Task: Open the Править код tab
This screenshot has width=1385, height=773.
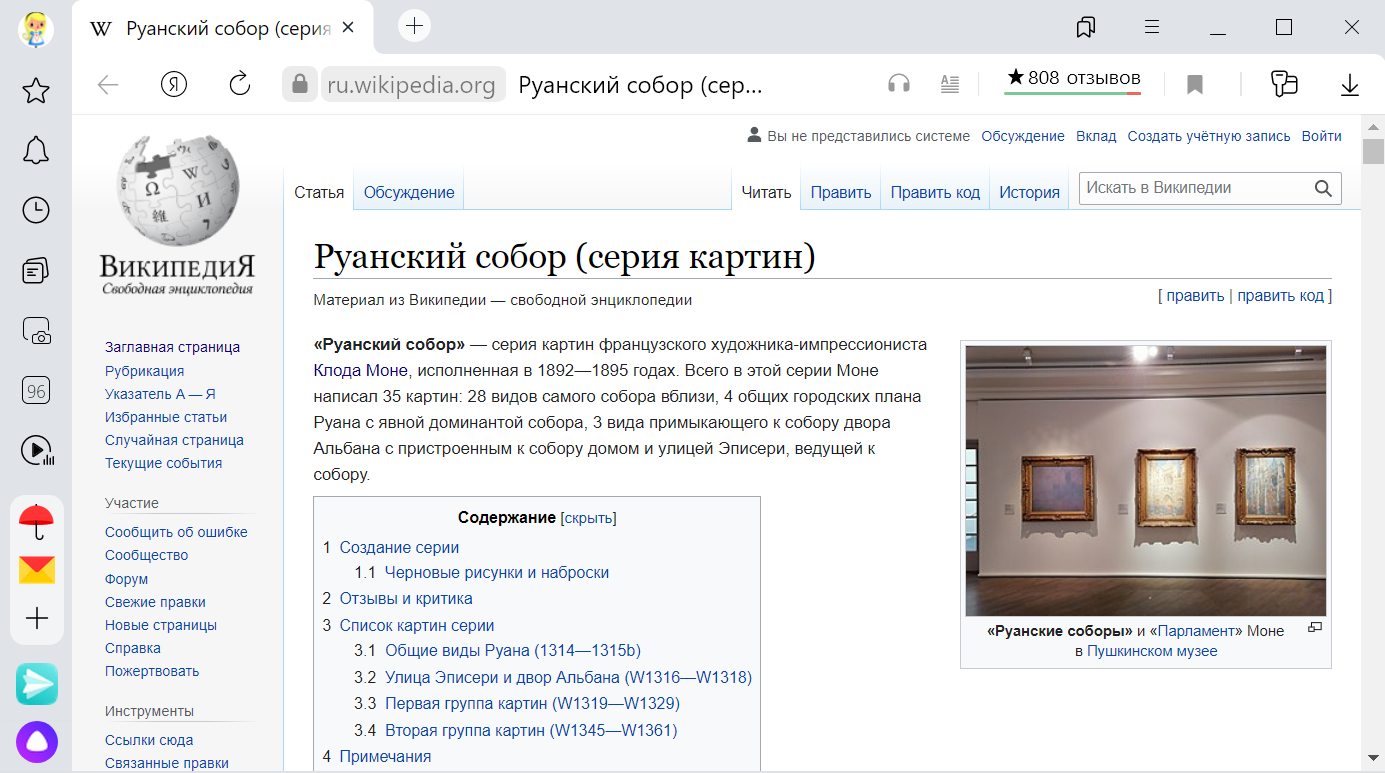Action: click(935, 192)
